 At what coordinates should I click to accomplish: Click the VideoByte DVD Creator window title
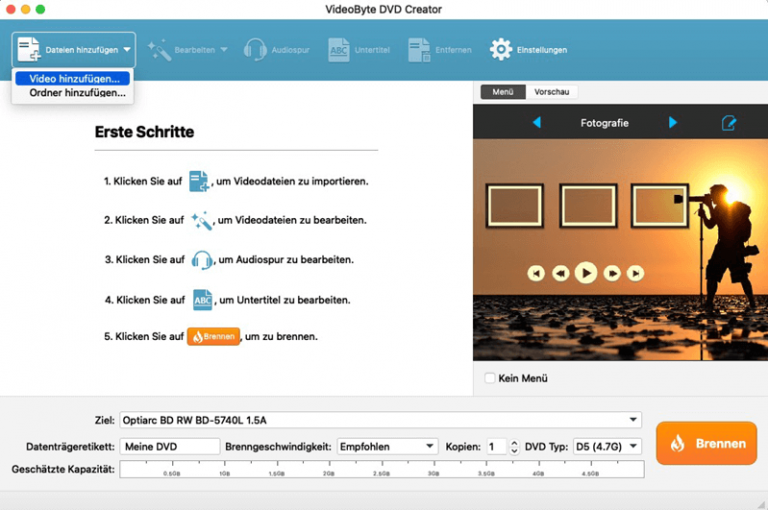(x=384, y=9)
